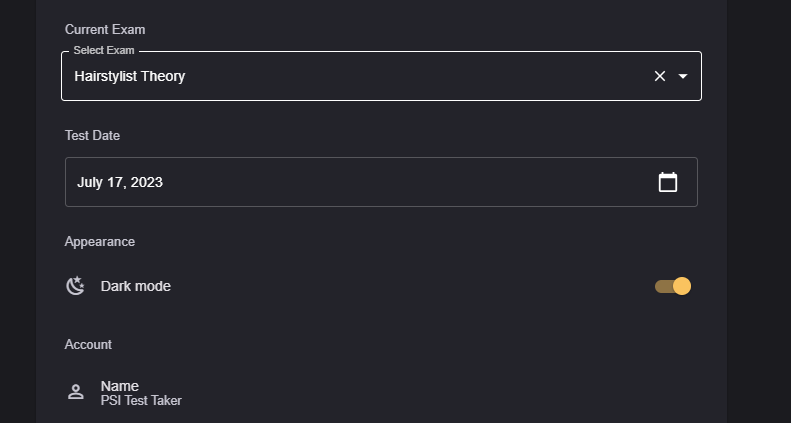
Task: Click the Select Exam floating label
Action: (x=104, y=50)
